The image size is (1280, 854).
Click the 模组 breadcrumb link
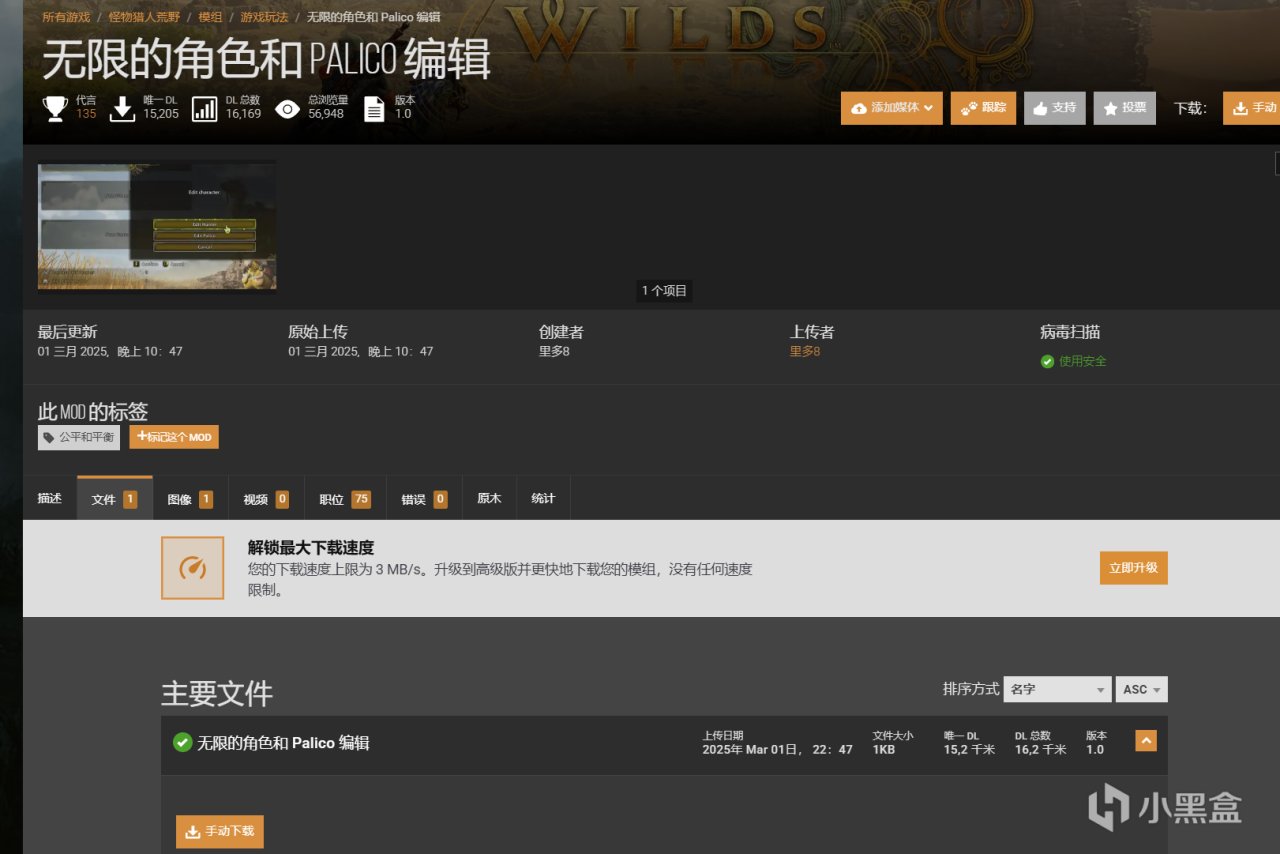pyautogui.click(x=210, y=17)
